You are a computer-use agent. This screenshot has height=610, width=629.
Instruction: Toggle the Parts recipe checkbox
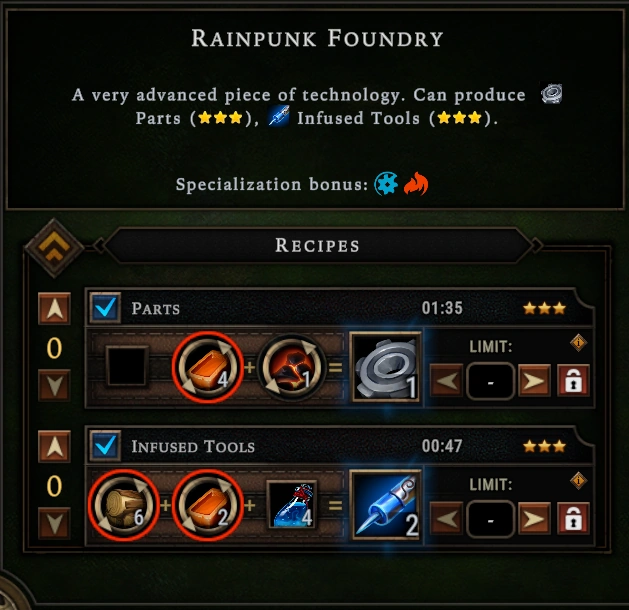click(105, 308)
